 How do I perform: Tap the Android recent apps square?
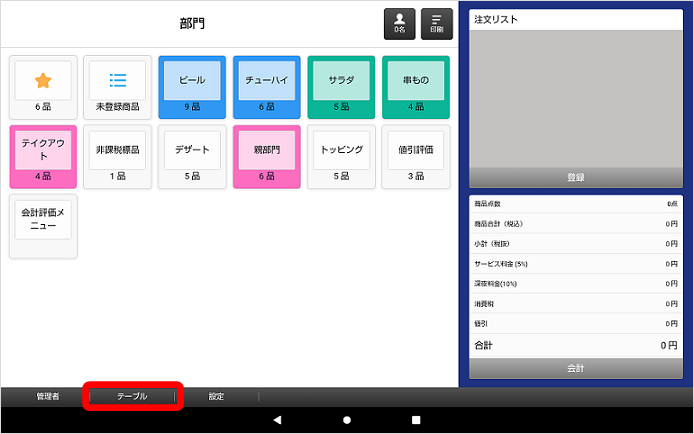(x=416, y=420)
